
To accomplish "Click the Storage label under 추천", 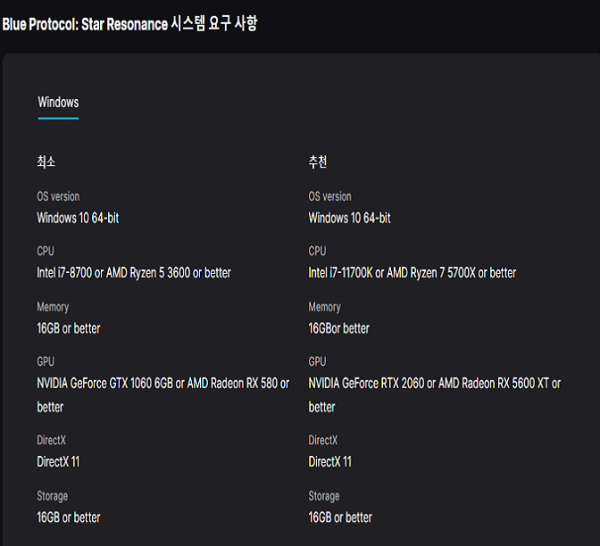I will tap(324, 496).
